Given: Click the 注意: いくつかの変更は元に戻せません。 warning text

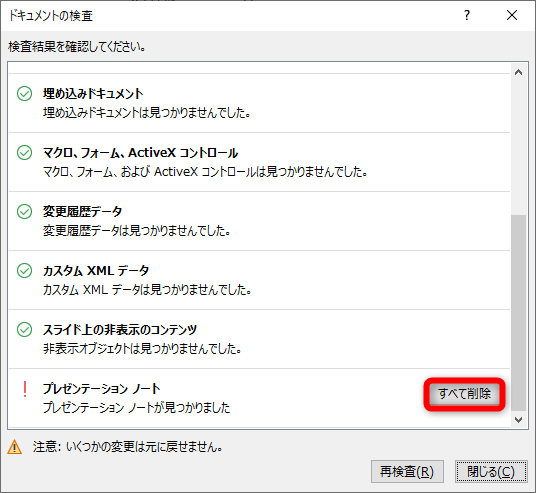Looking at the screenshot, I should tap(128, 447).
